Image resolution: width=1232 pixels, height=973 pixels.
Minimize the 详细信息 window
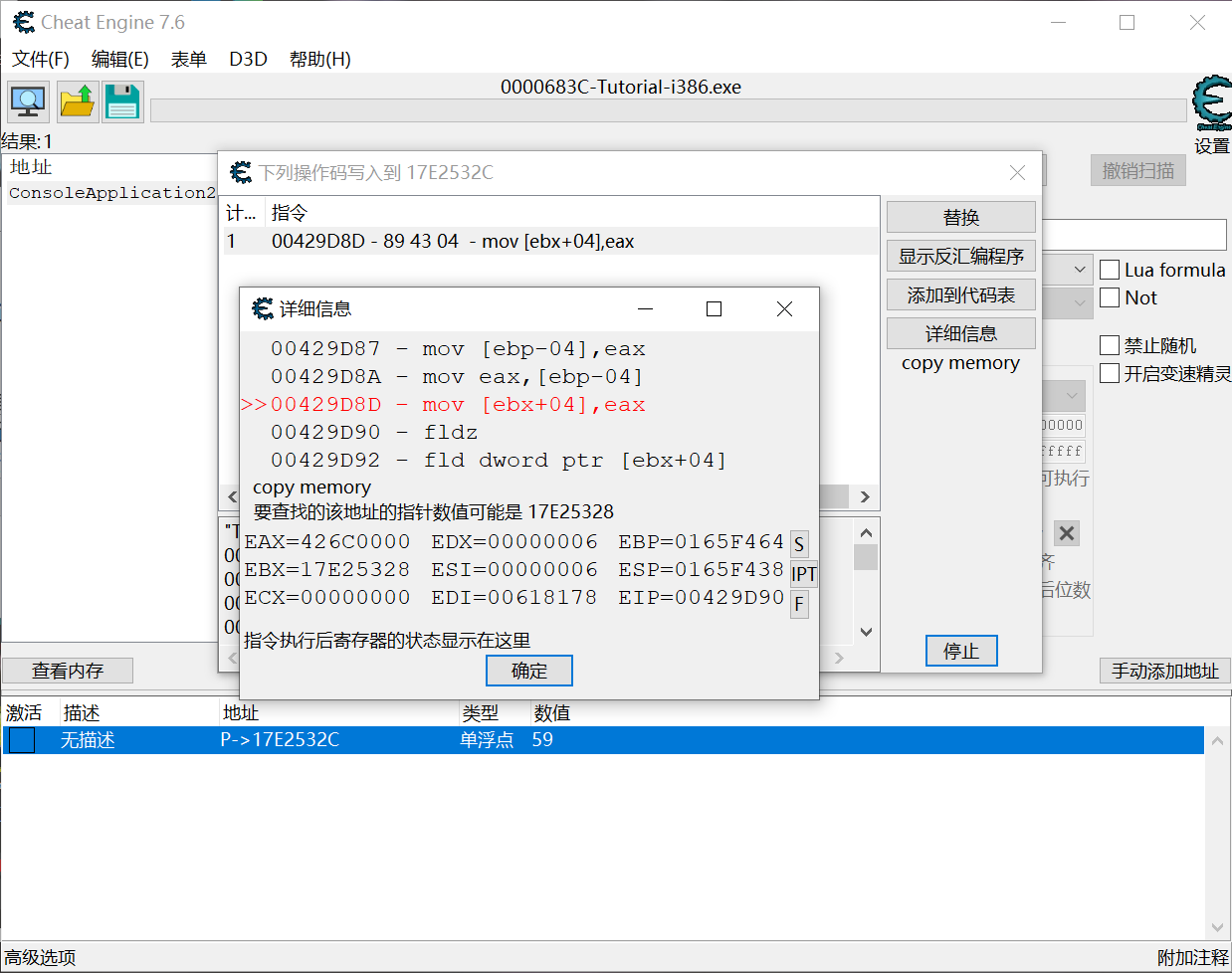[646, 309]
